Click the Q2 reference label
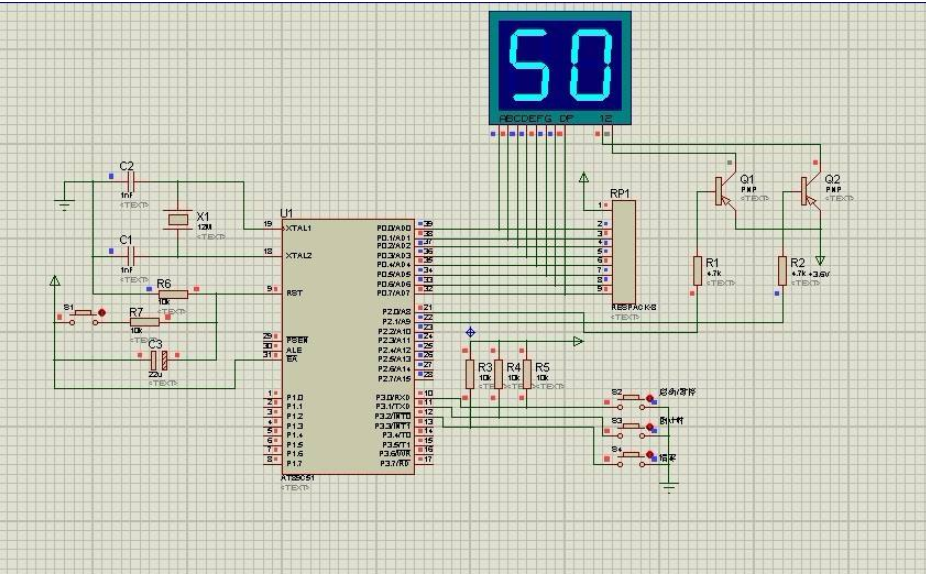 pyautogui.click(x=832, y=179)
